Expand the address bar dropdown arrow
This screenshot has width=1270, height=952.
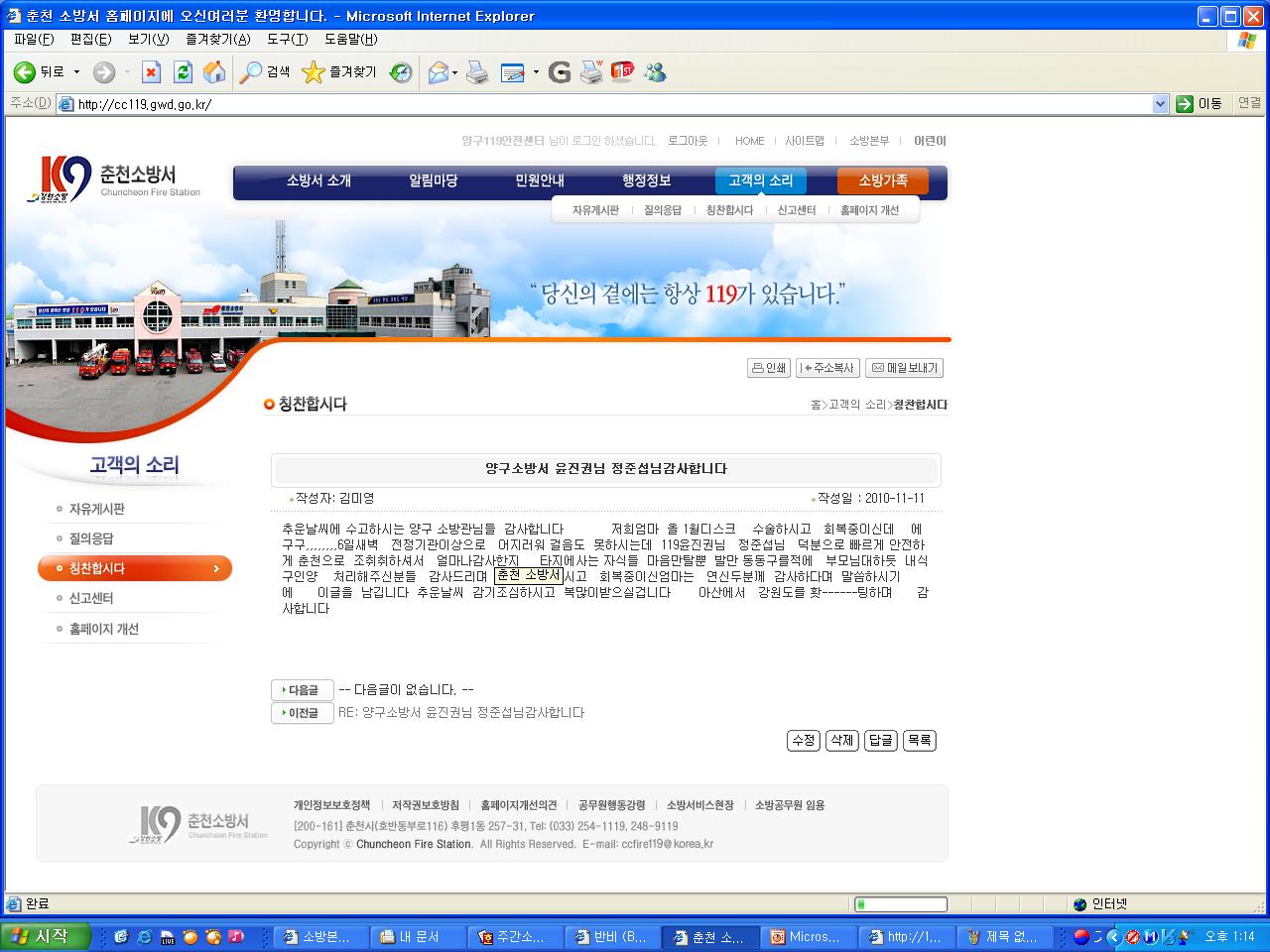(x=1160, y=104)
